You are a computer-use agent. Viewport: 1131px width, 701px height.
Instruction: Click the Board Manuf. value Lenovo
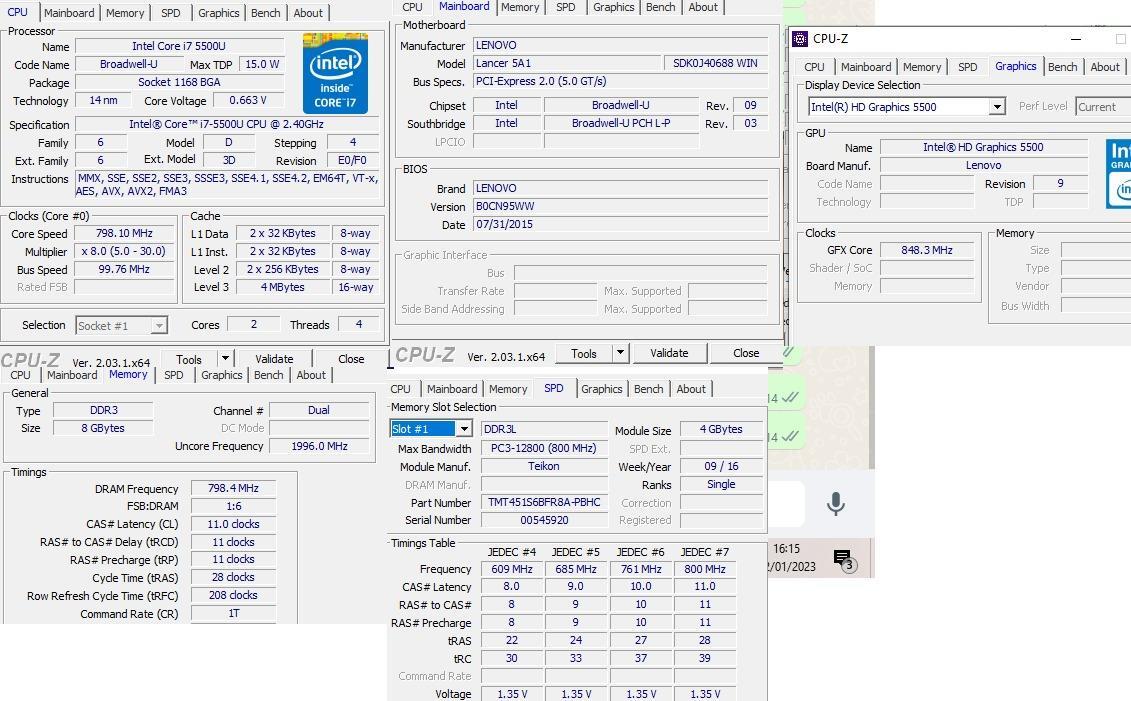point(984,165)
